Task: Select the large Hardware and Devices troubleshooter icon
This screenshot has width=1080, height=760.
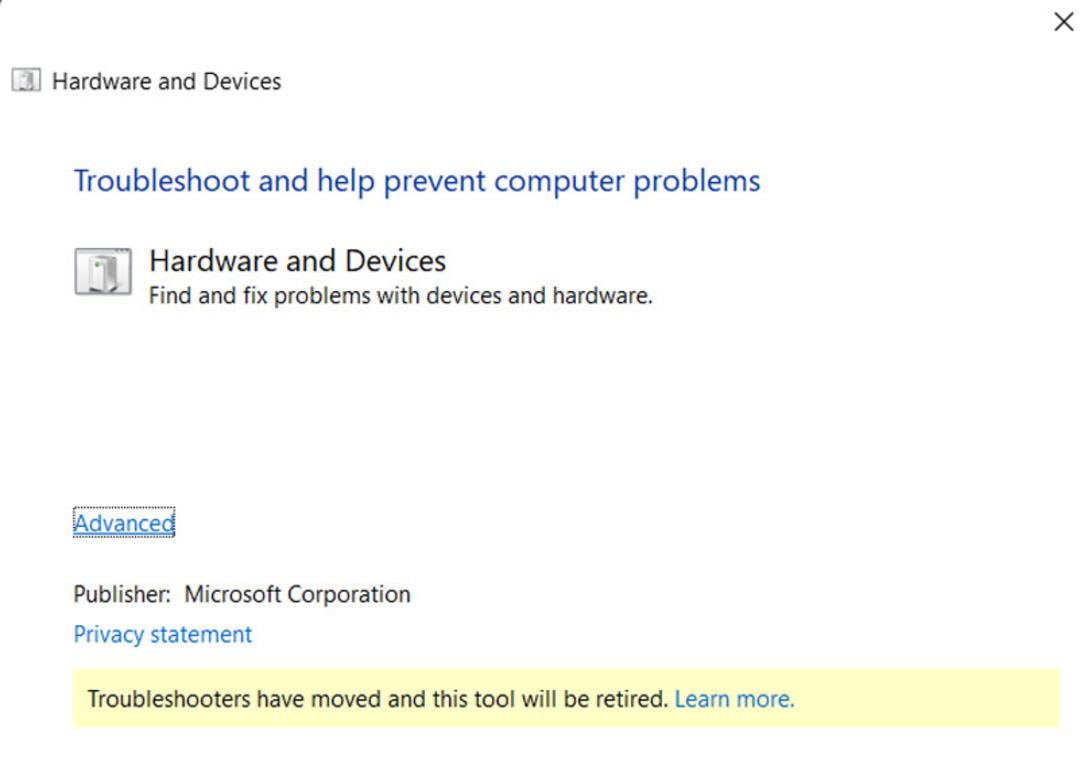Action: 103,271
